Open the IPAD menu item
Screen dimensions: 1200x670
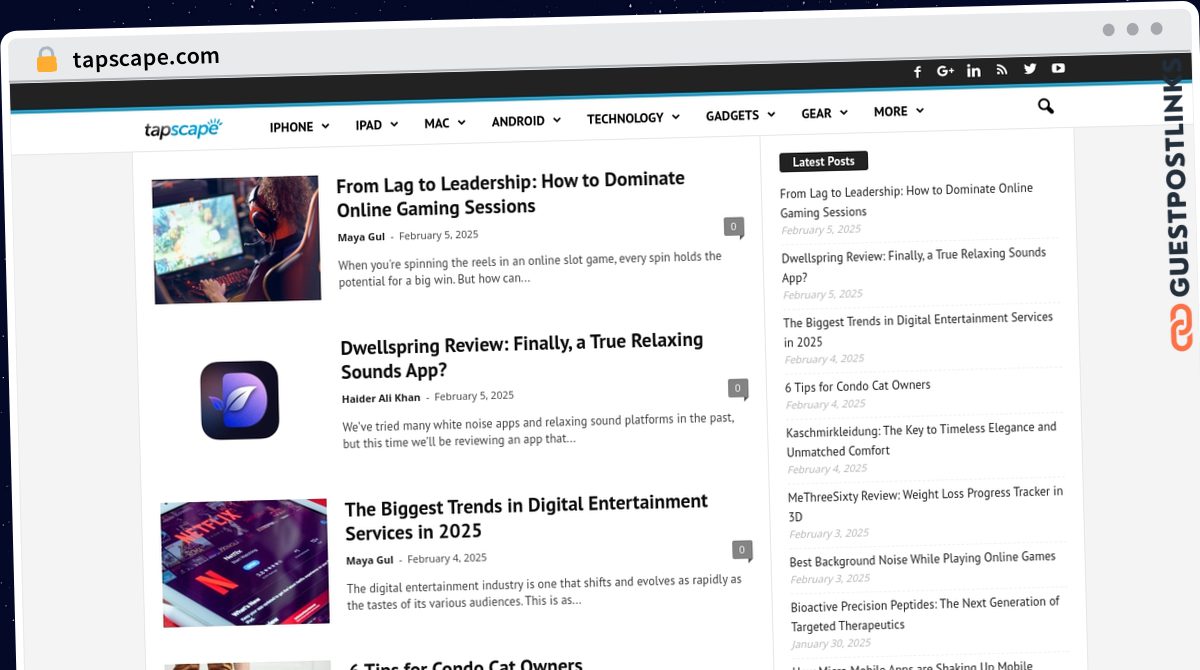[368, 125]
